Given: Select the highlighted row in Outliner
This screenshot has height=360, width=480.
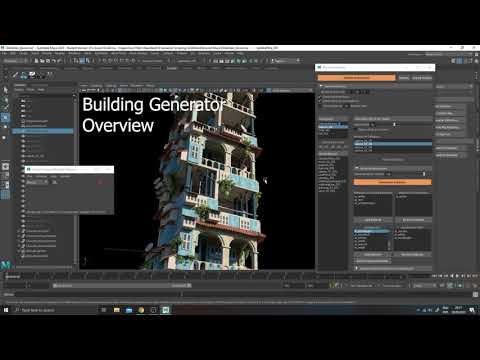Looking at the screenshot, I should pyautogui.click(x=43, y=131).
